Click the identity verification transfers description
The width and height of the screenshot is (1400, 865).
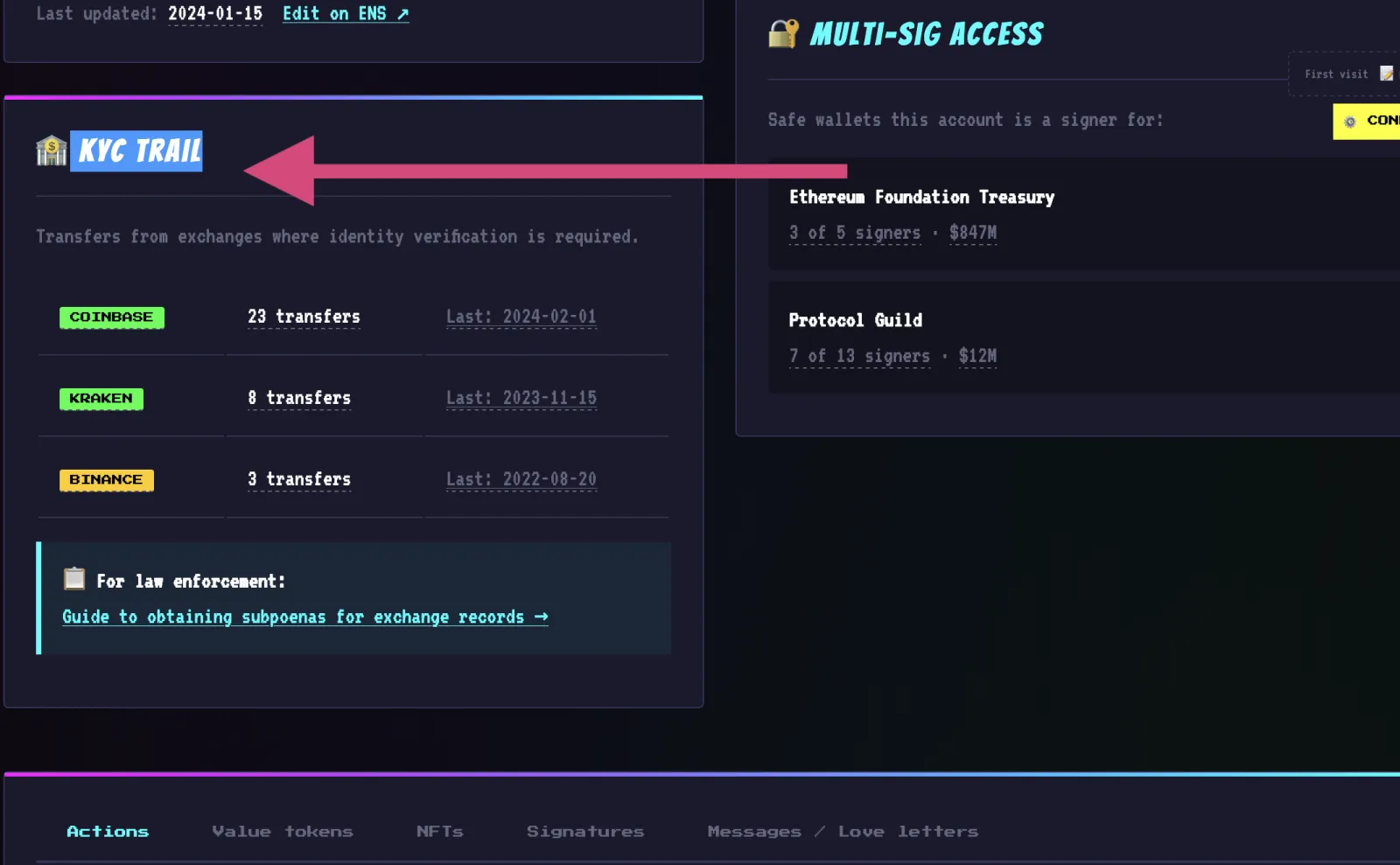338,237
